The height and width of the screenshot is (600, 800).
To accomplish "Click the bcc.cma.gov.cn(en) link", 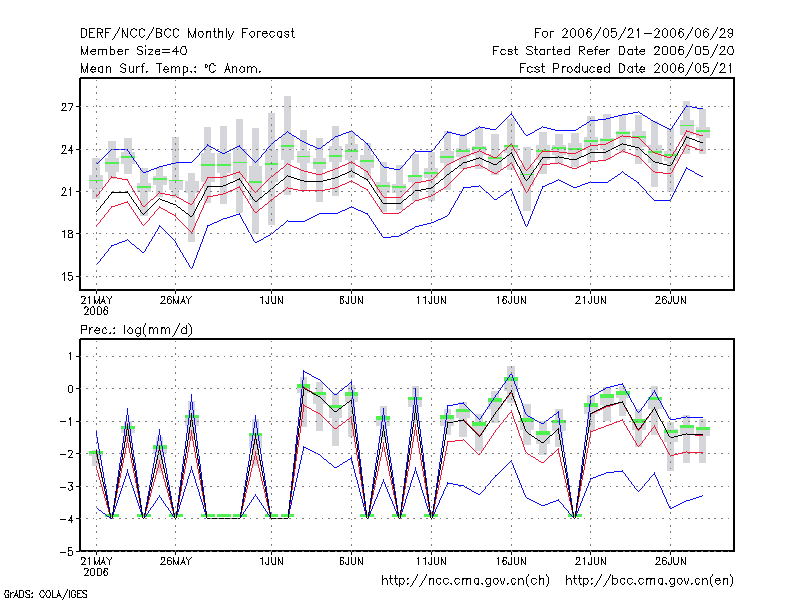I will pyautogui.click(x=649, y=581).
